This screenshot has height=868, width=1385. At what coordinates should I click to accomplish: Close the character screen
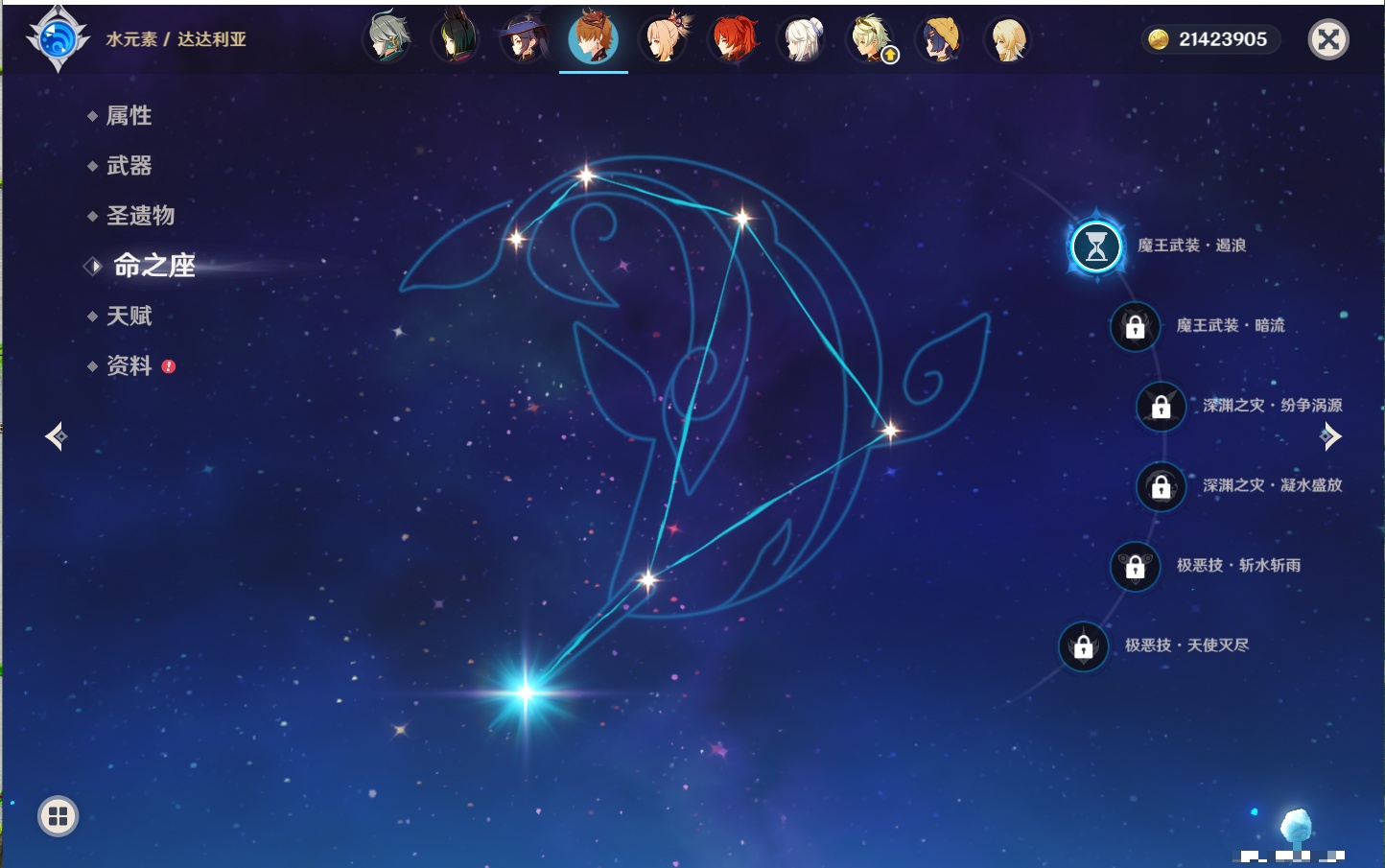[x=1328, y=39]
